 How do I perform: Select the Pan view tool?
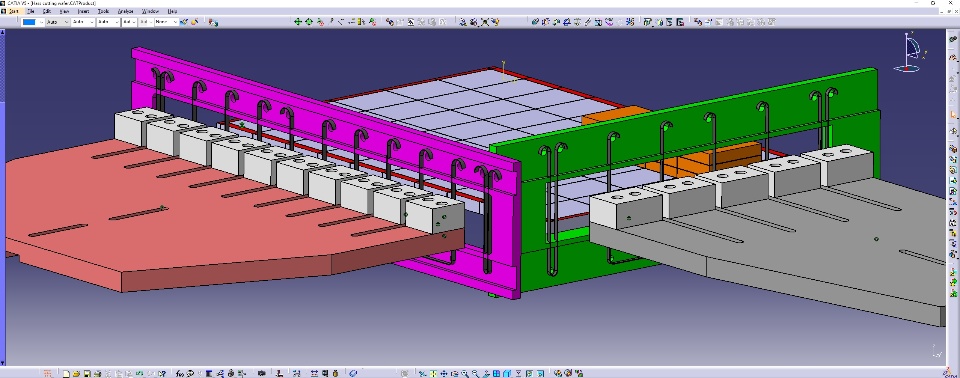coord(444,374)
